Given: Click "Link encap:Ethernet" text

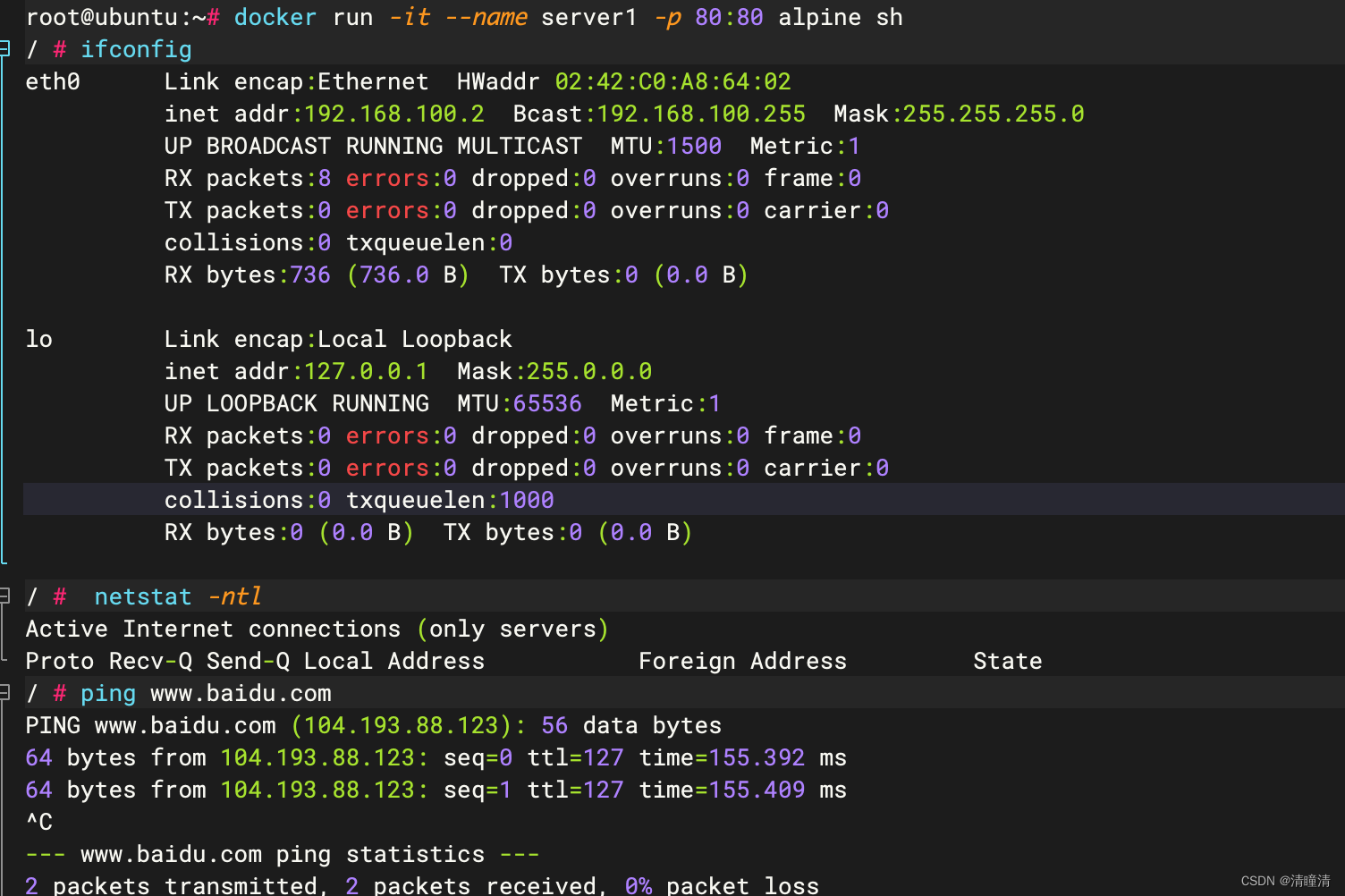Looking at the screenshot, I should 296,81.
